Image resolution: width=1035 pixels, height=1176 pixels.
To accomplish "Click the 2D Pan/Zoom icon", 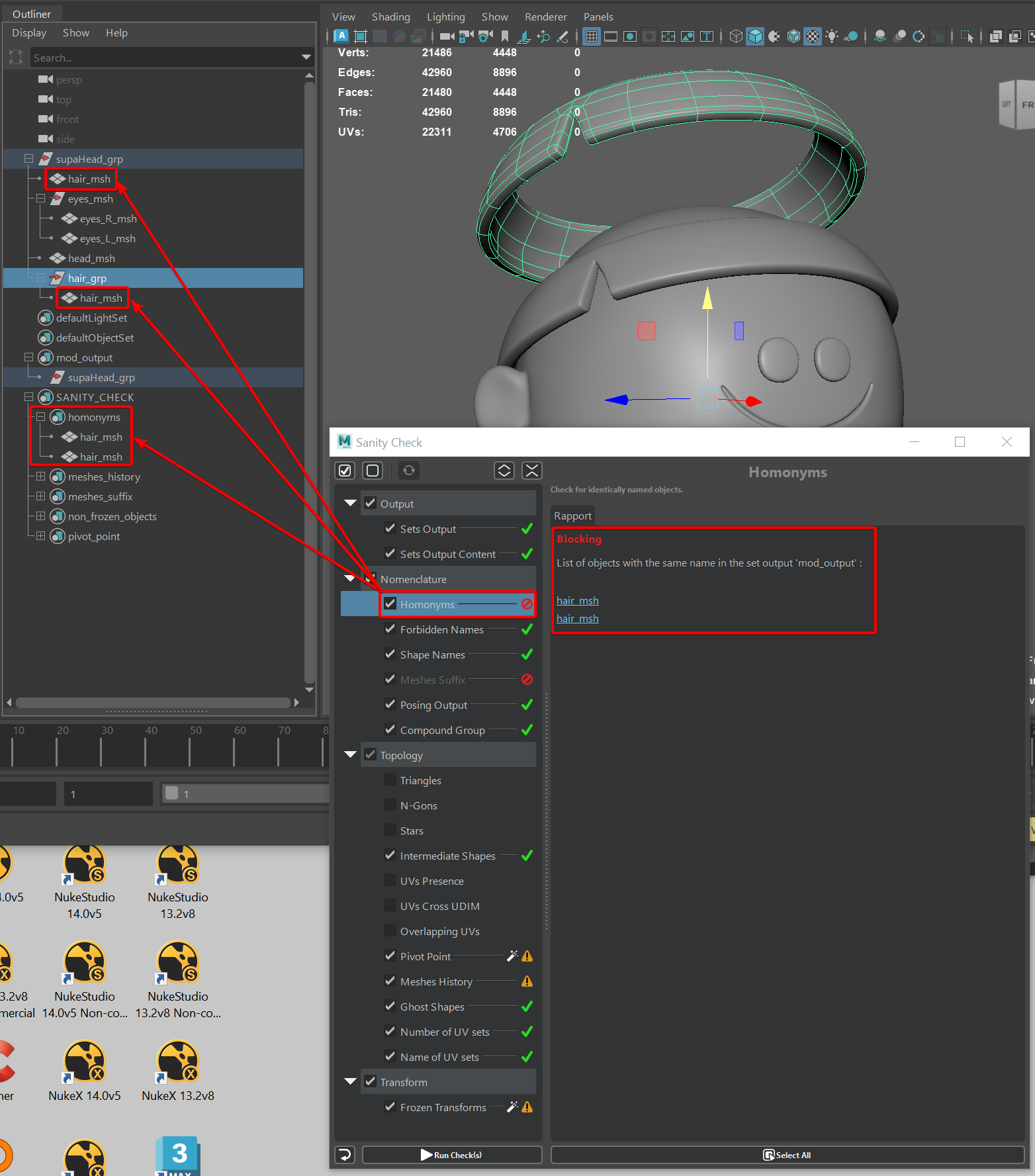I will [x=543, y=36].
